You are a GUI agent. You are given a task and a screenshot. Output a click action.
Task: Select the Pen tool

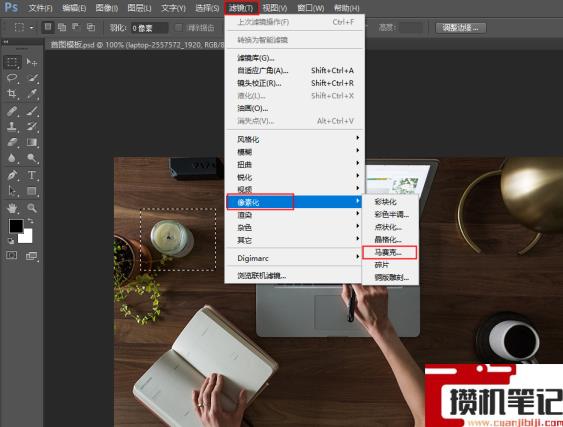[x=12, y=175]
